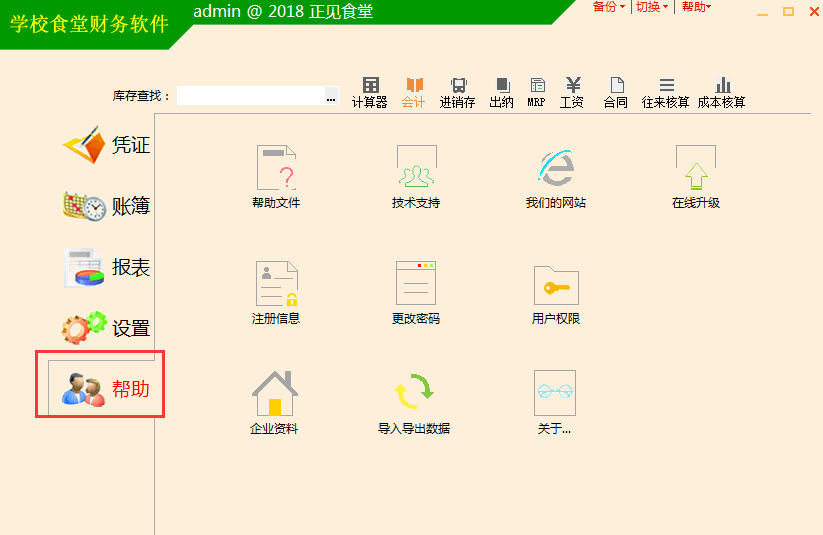
Task: Expand the 切换 dropdown menu
Action: pos(652,7)
